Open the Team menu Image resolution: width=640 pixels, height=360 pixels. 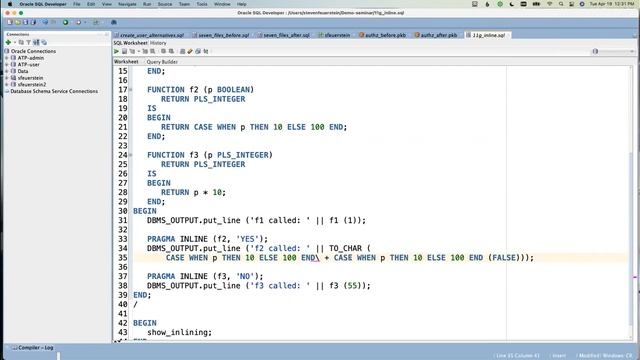(184, 4)
